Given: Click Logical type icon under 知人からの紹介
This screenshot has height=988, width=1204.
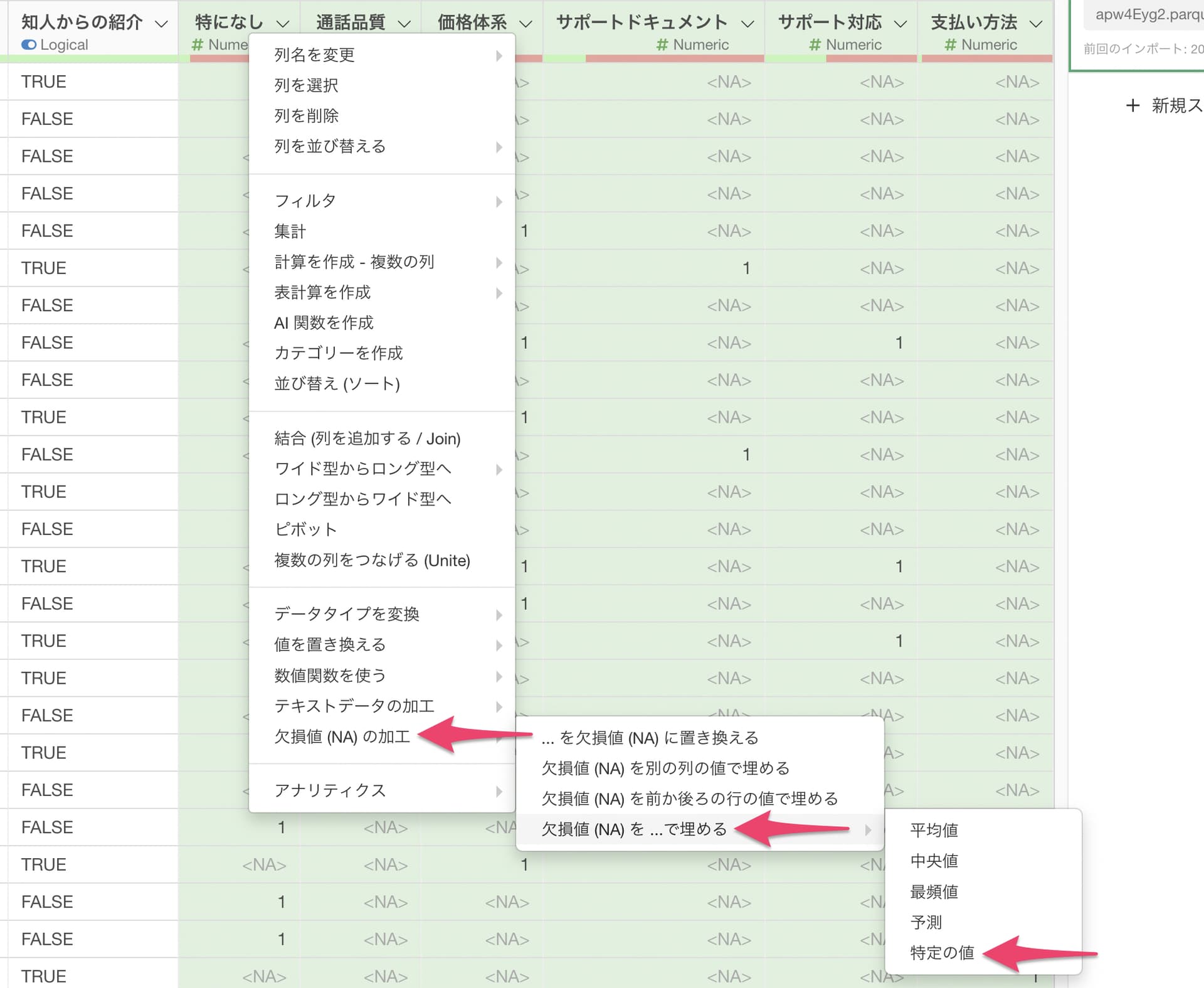Looking at the screenshot, I should [x=29, y=45].
